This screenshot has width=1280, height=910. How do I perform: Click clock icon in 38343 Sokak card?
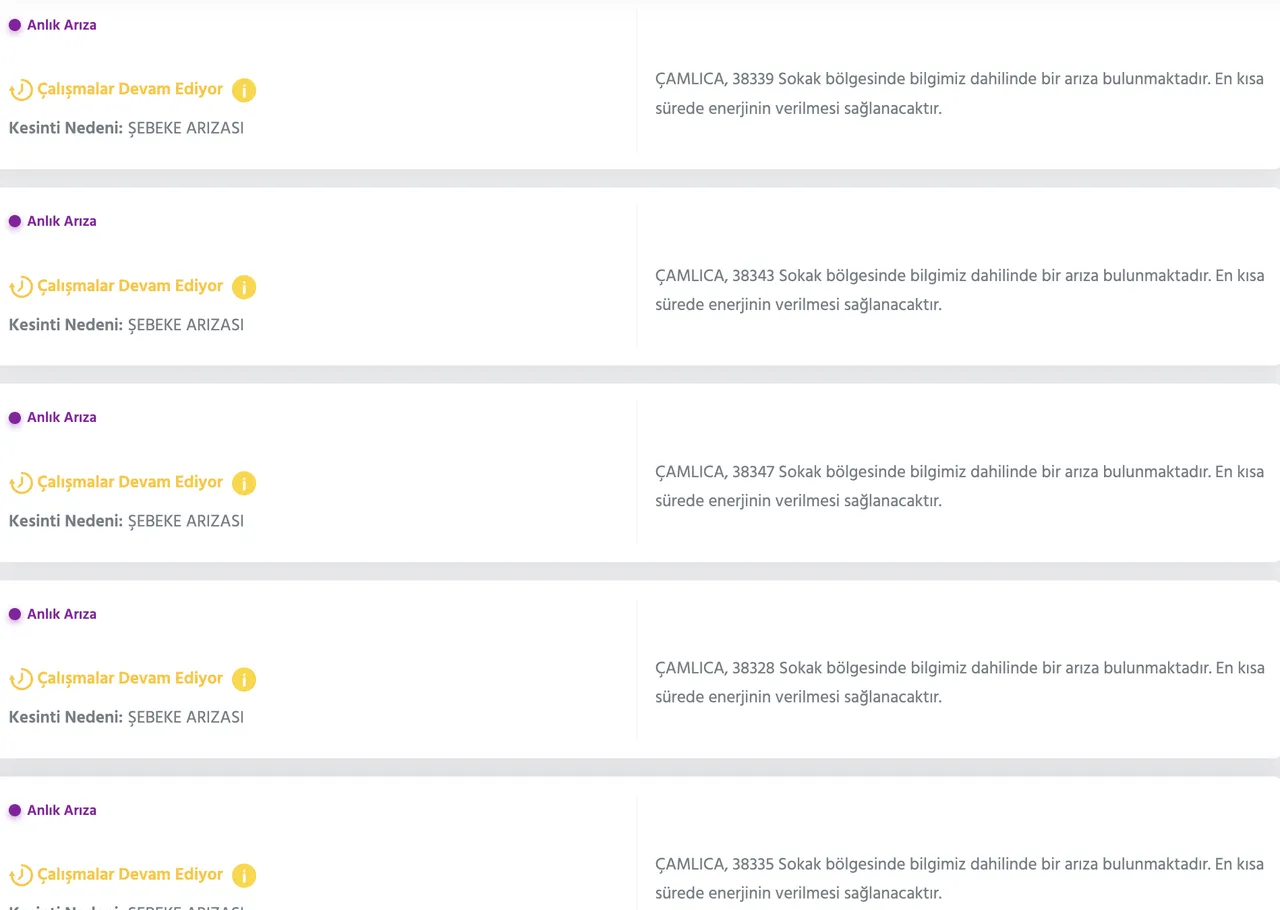coord(20,287)
